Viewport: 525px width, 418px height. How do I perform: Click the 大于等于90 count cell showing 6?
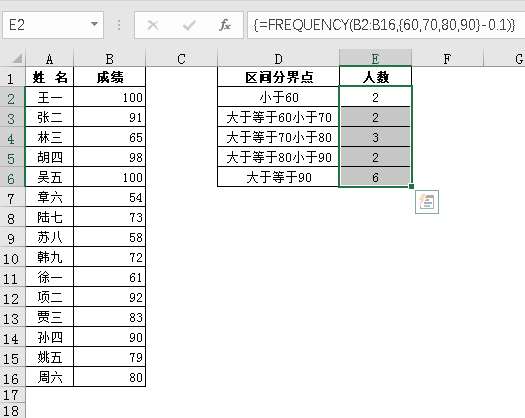pyautogui.click(x=375, y=177)
